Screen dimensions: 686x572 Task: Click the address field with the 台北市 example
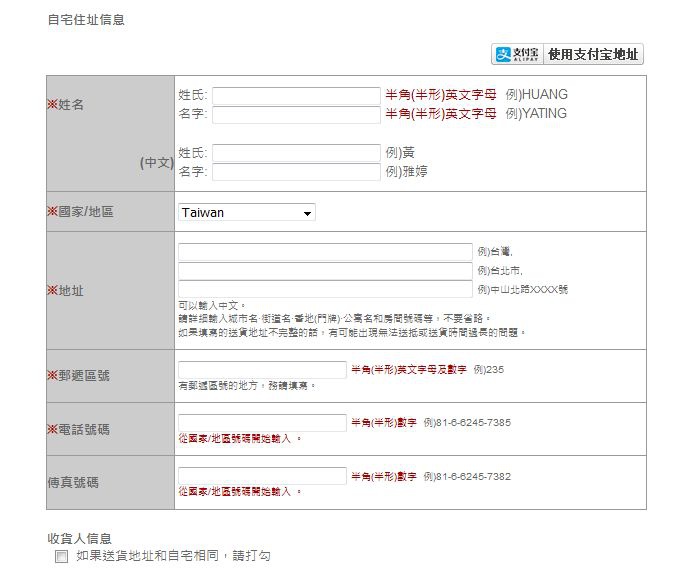point(325,271)
